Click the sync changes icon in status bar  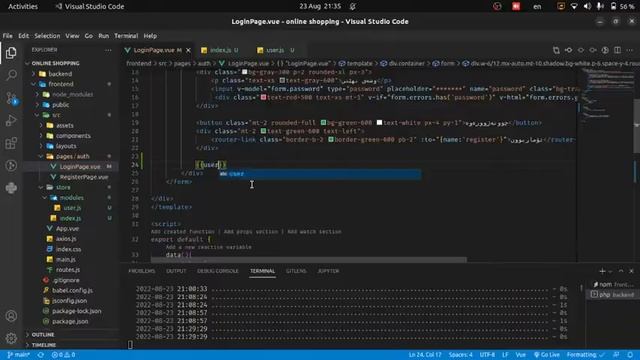40,355
